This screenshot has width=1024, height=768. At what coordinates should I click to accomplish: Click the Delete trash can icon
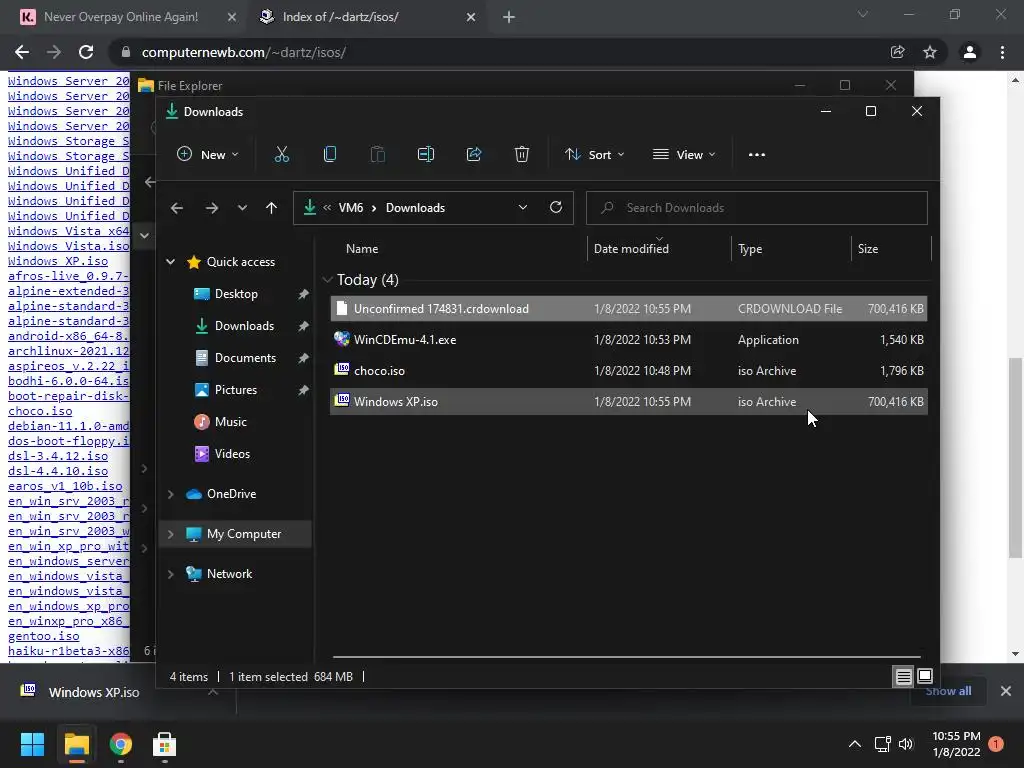coord(521,155)
